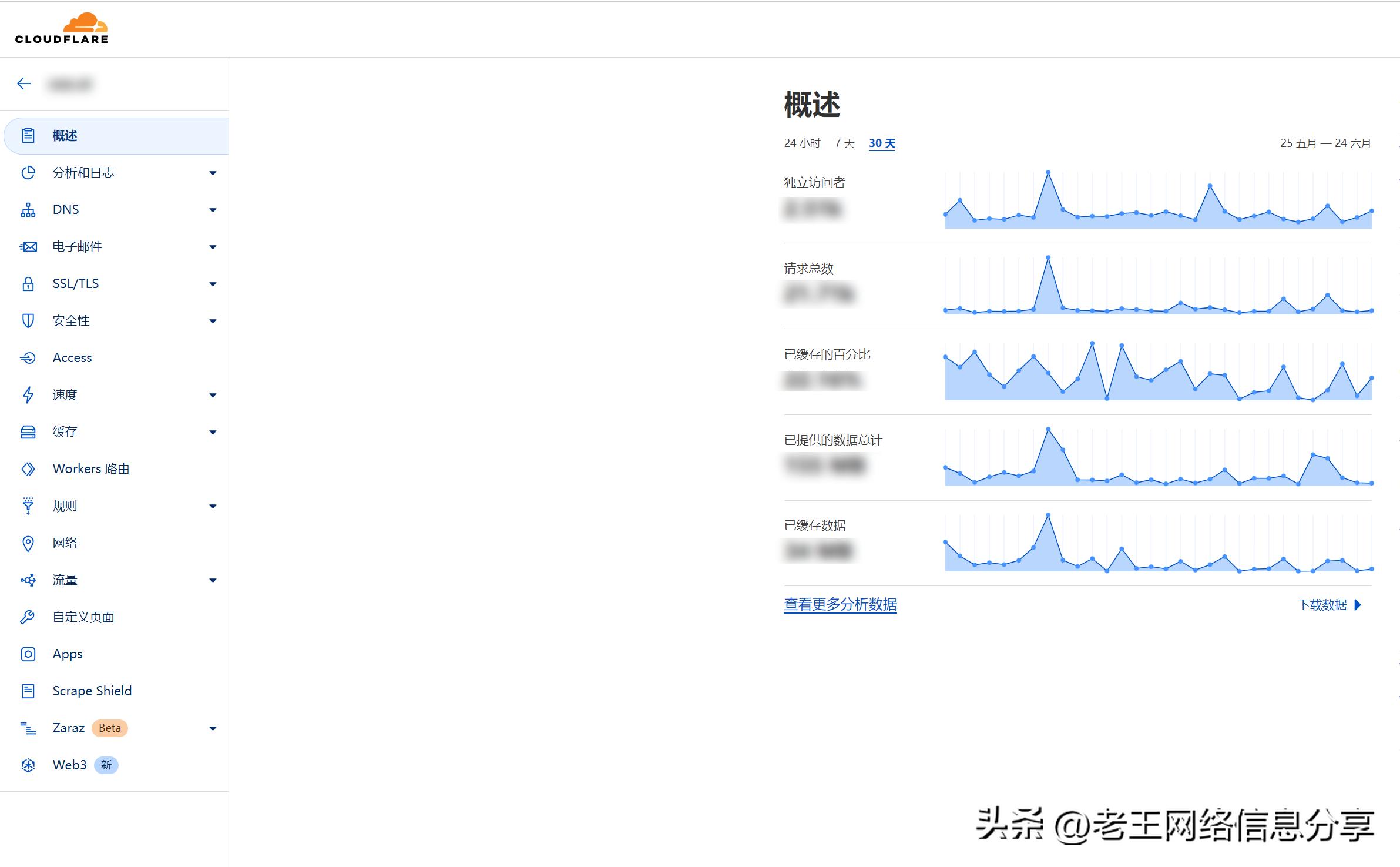Expand the 缓存 menu arrow

tap(213, 432)
